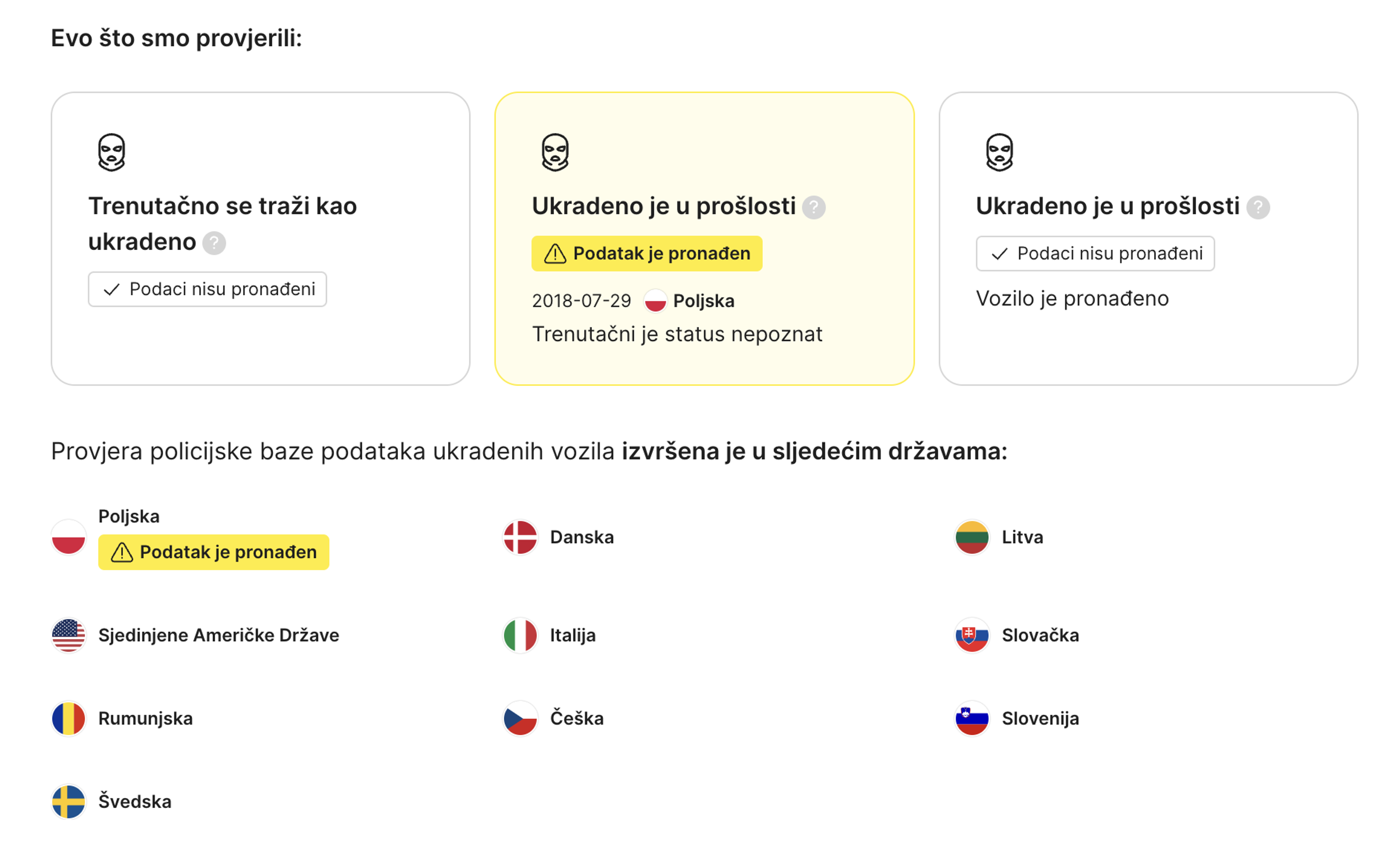Image resolution: width=1400 pixels, height=853 pixels.
Task: Click the Švedska flag icon
Action: pyautogui.click(x=67, y=802)
